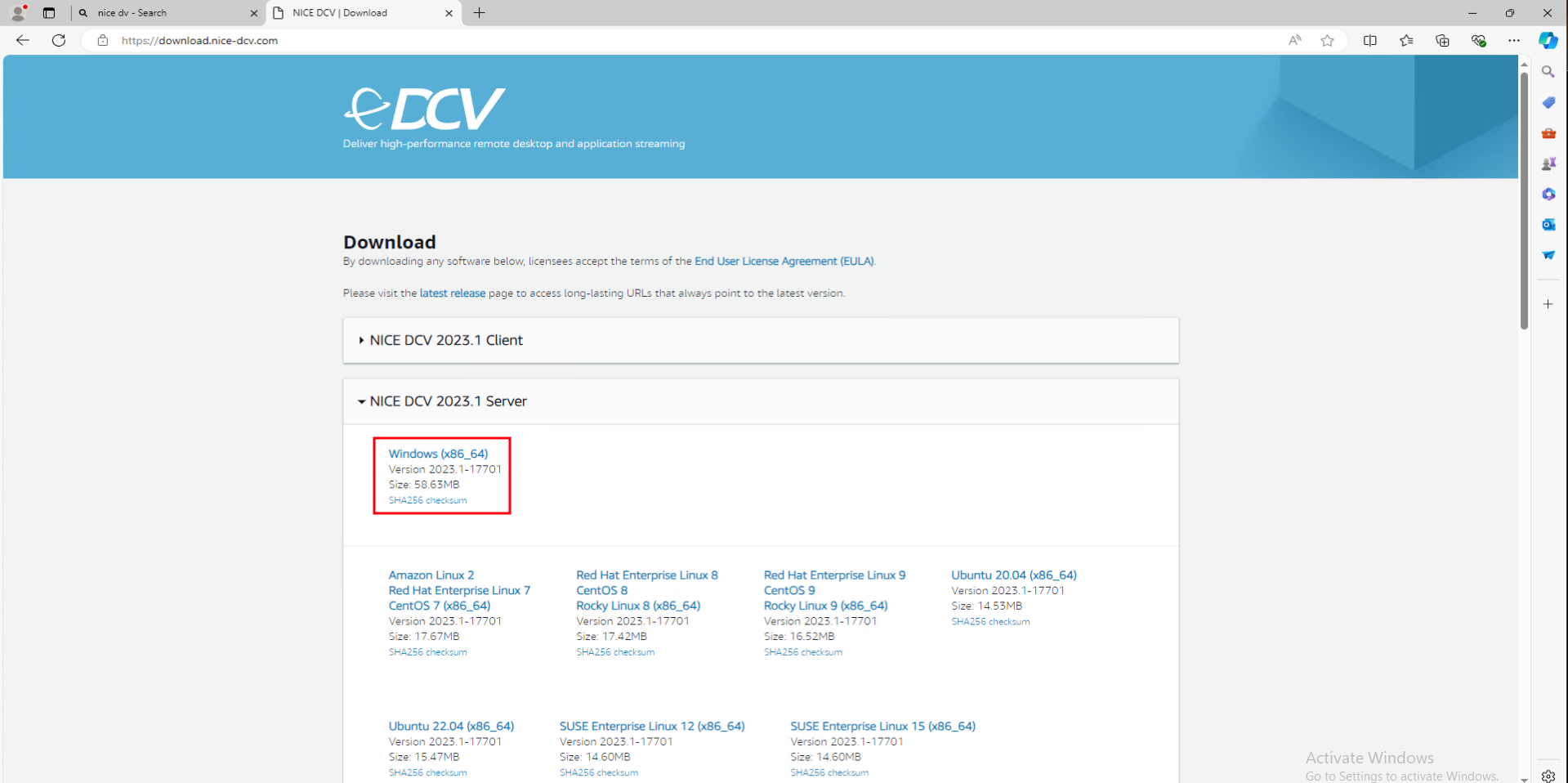
Task: Close the 'nice dv - Search' tab
Action: pos(253,13)
